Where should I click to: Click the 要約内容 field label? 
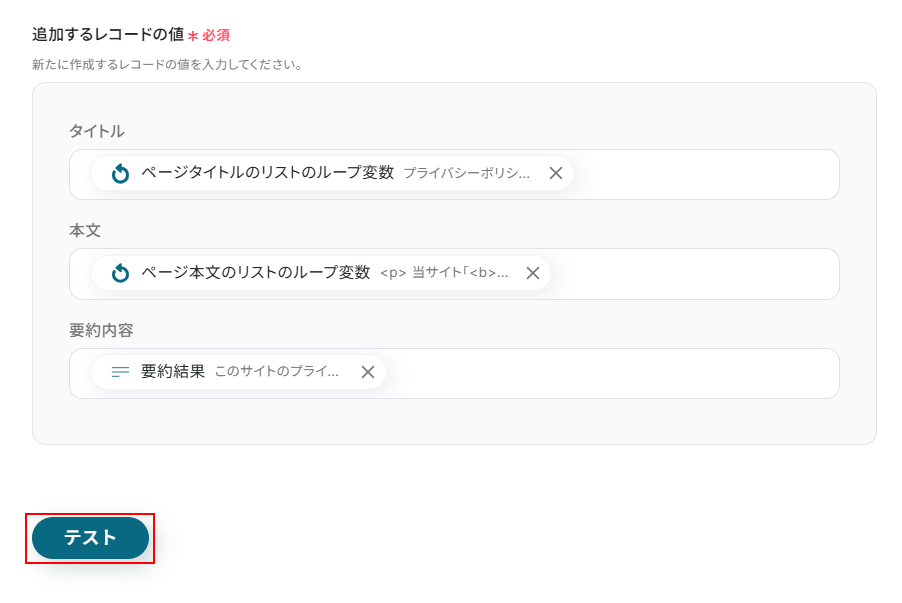click(101, 330)
